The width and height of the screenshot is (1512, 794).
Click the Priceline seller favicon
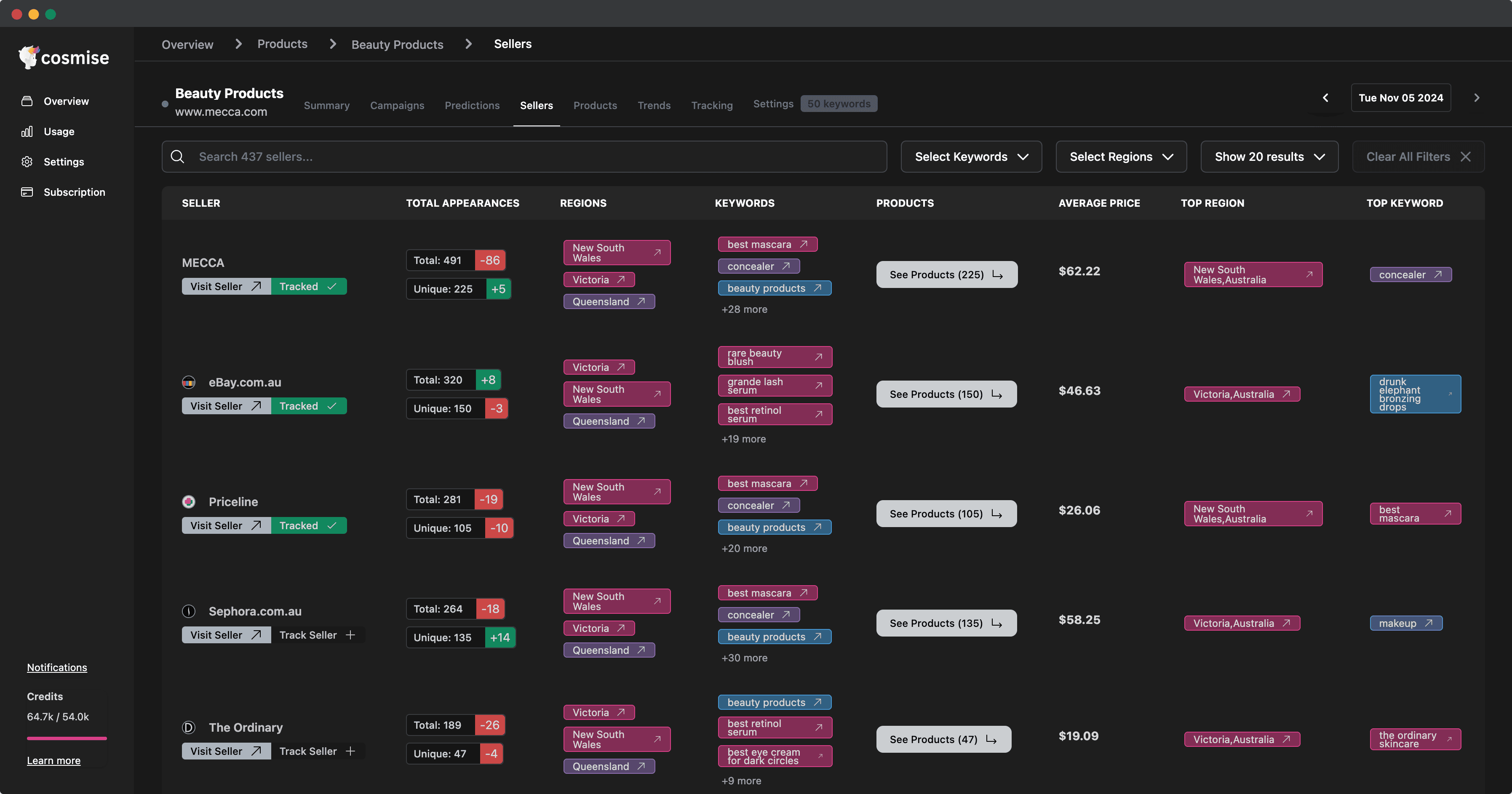(x=188, y=502)
